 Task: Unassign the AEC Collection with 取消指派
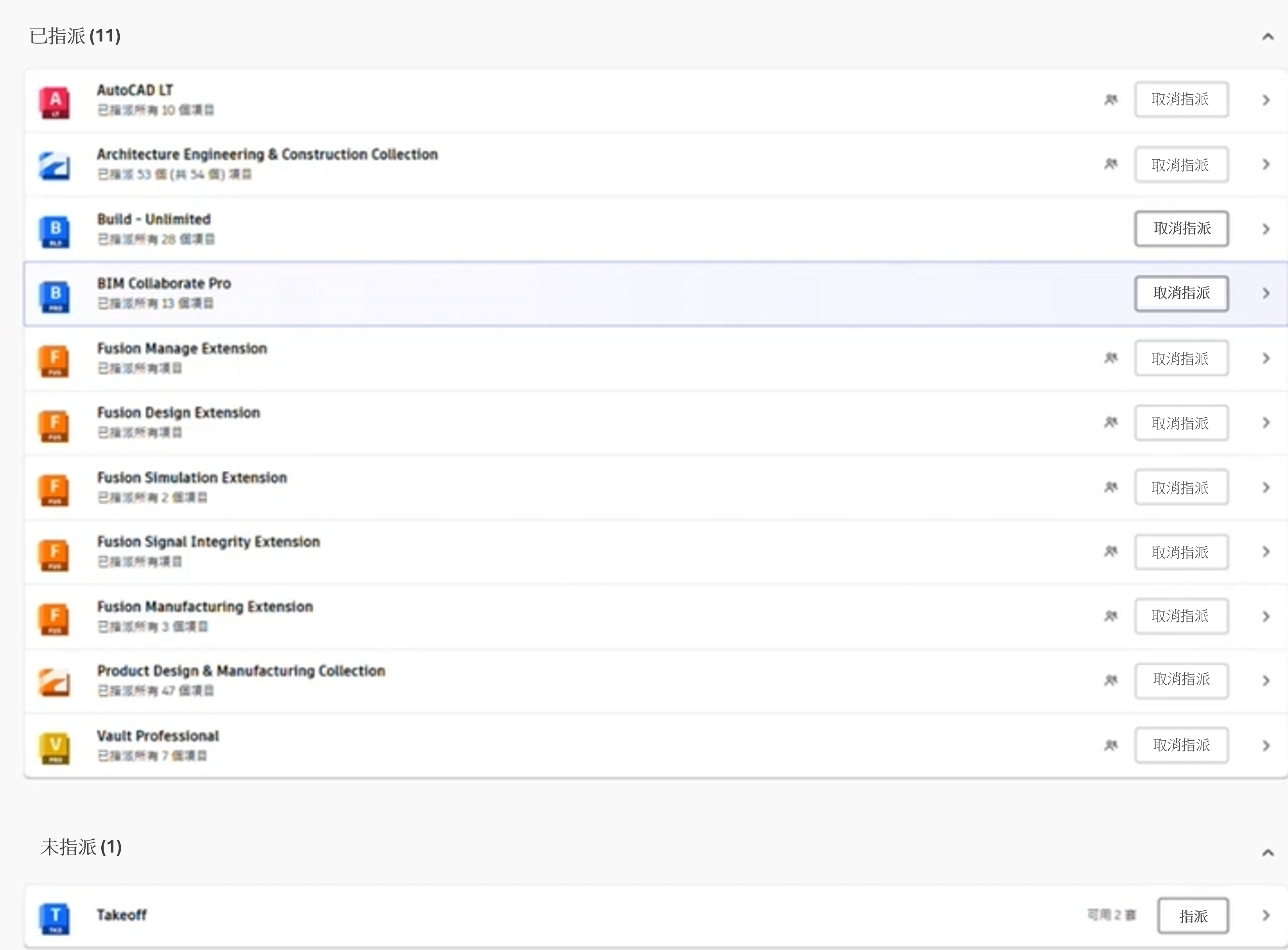coord(1181,165)
